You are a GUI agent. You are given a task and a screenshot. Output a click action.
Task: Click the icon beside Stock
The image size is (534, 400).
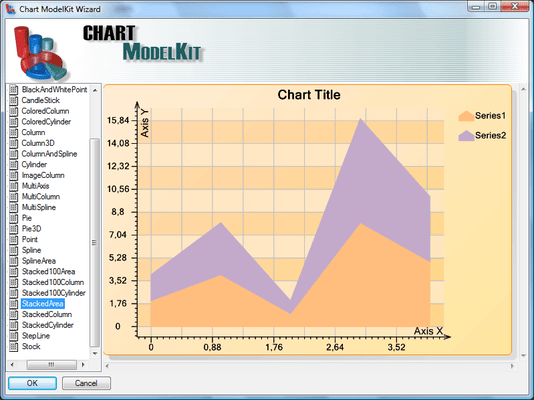14,347
